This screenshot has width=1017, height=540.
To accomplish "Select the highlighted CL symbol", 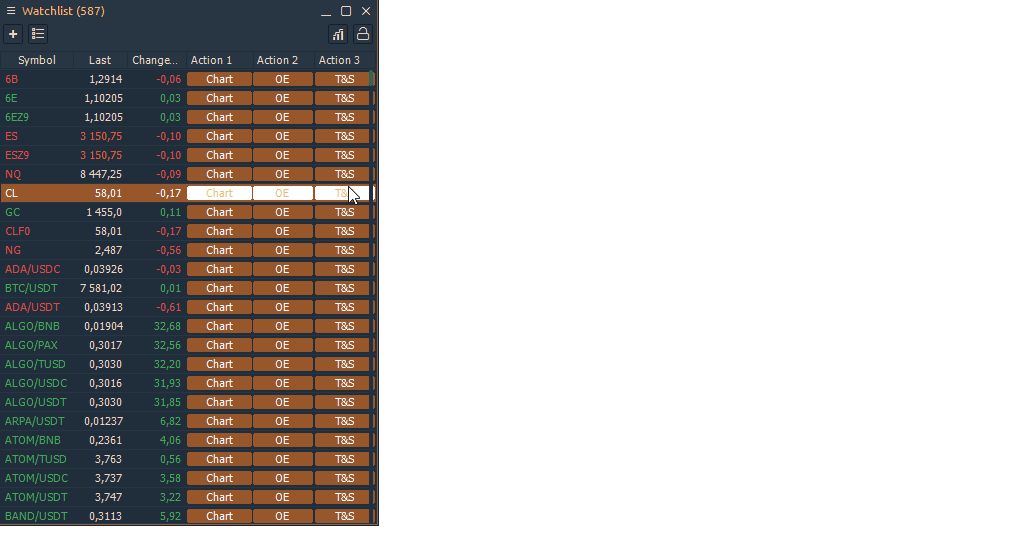I will [x=12, y=193].
